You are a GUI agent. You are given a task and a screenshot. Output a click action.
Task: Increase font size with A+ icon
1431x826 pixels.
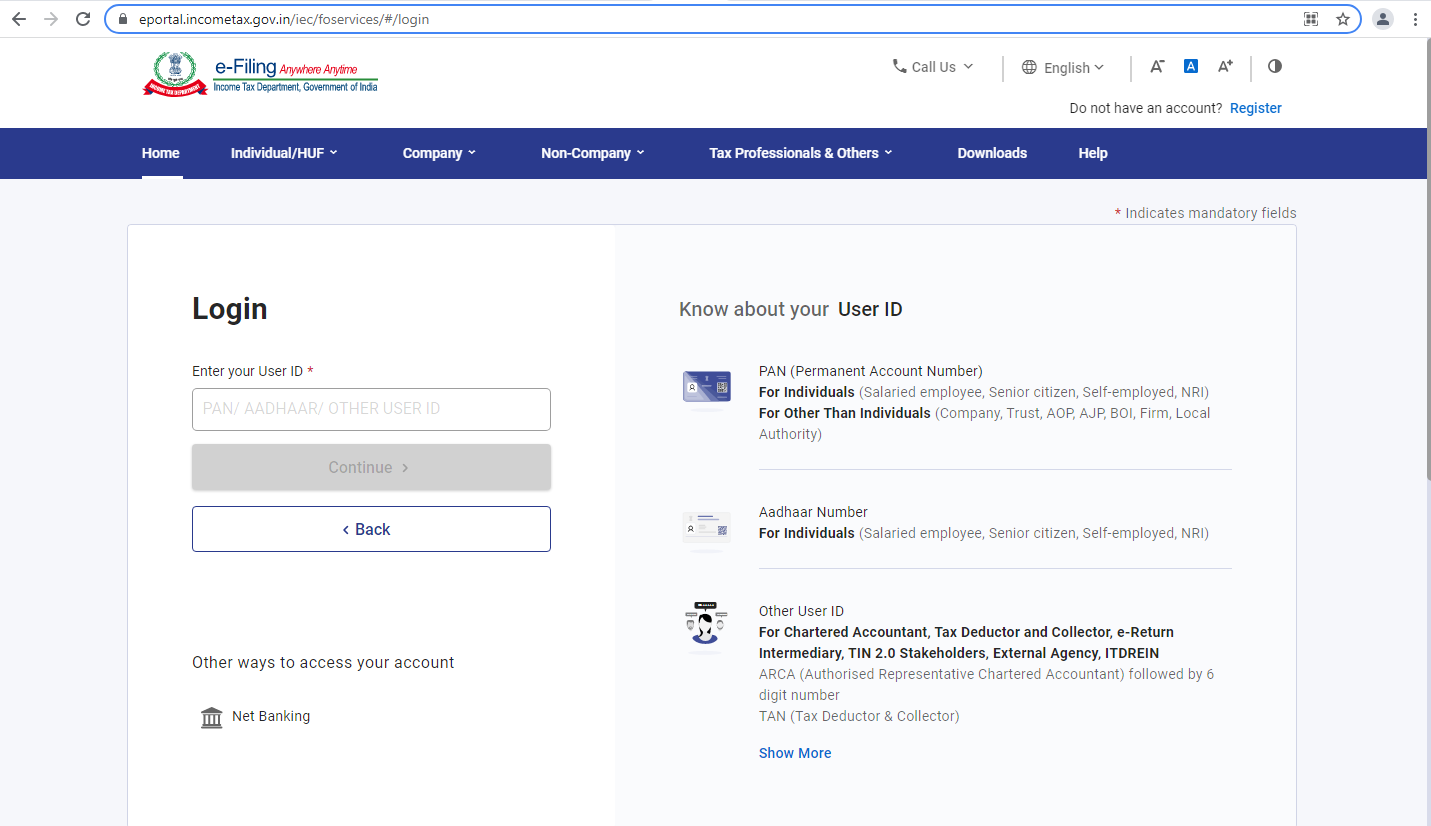(1225, 66)
